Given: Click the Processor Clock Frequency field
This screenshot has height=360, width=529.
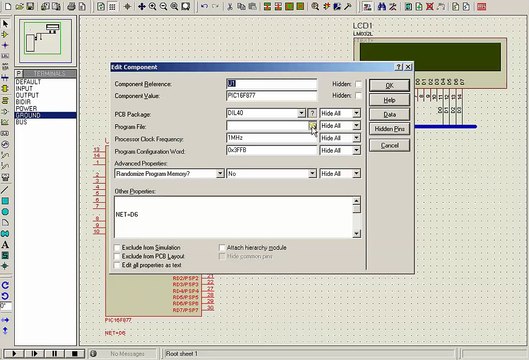Looking at the screenshot, I should click(x=272, y=138).
